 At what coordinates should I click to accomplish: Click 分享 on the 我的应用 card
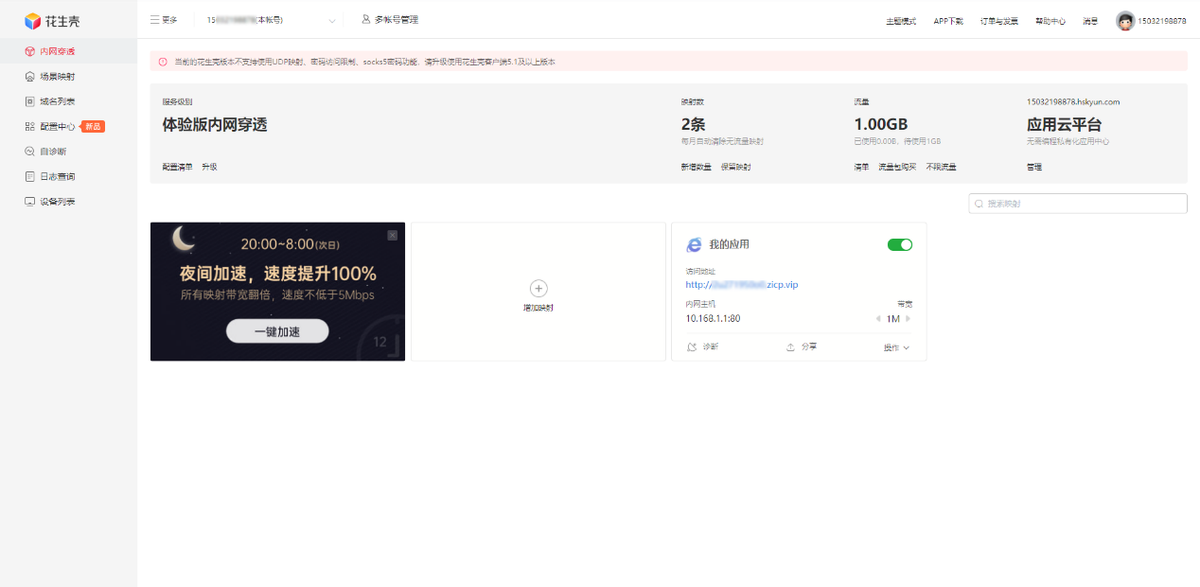(x=791, y=347)
